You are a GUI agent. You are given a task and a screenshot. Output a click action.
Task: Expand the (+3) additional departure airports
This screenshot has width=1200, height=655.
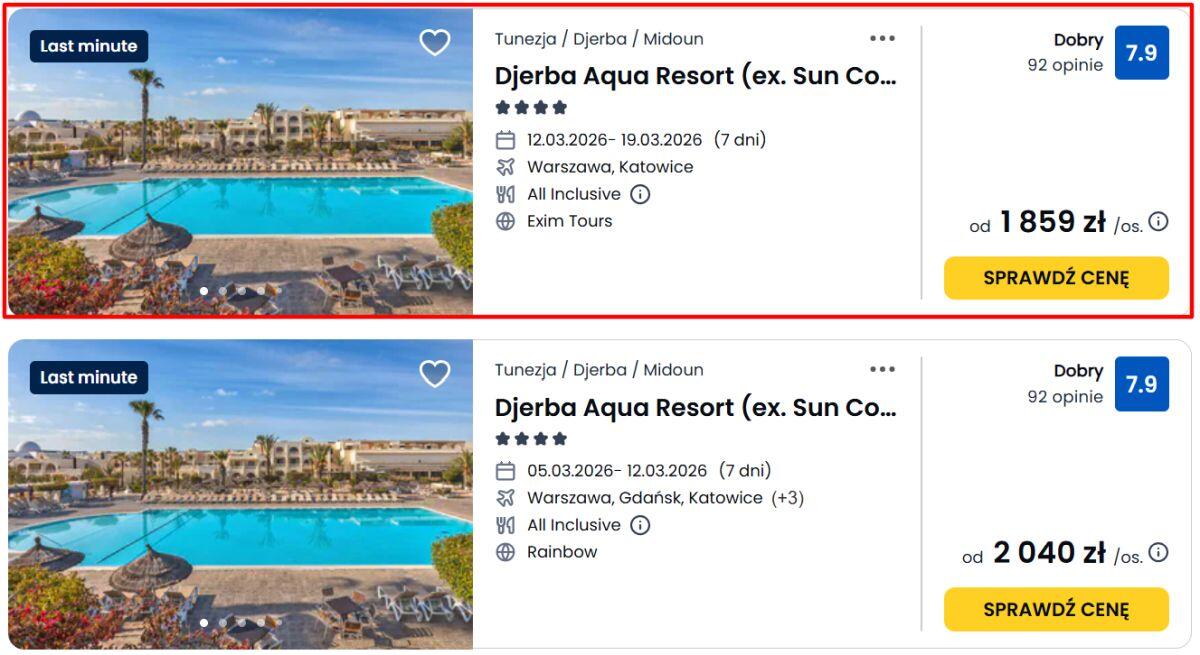(787, 498)
